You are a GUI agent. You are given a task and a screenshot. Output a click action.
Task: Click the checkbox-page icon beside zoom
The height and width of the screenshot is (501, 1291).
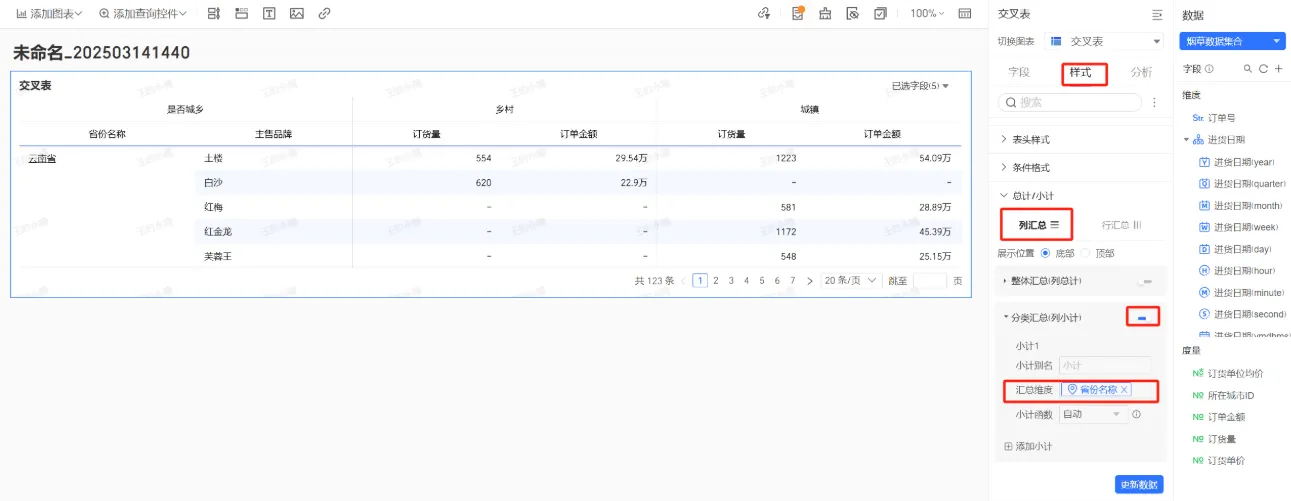(880, 14)
